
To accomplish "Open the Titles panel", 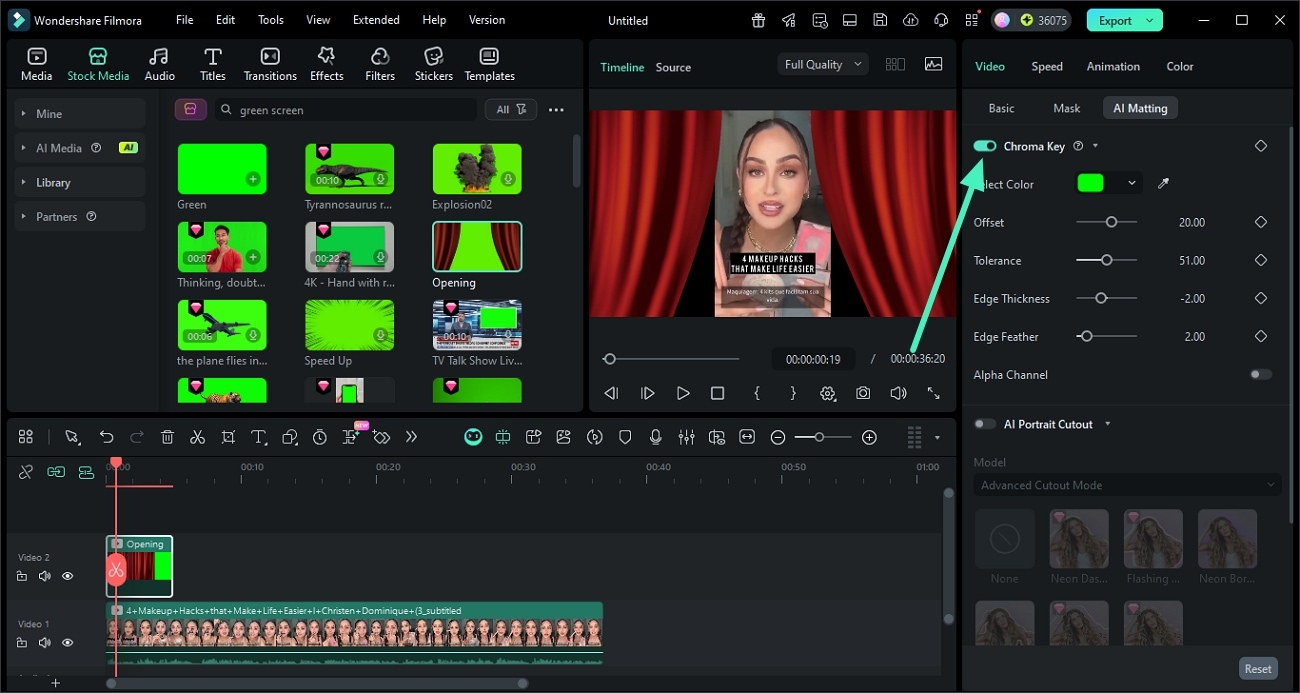I will (x=211, y=62).
